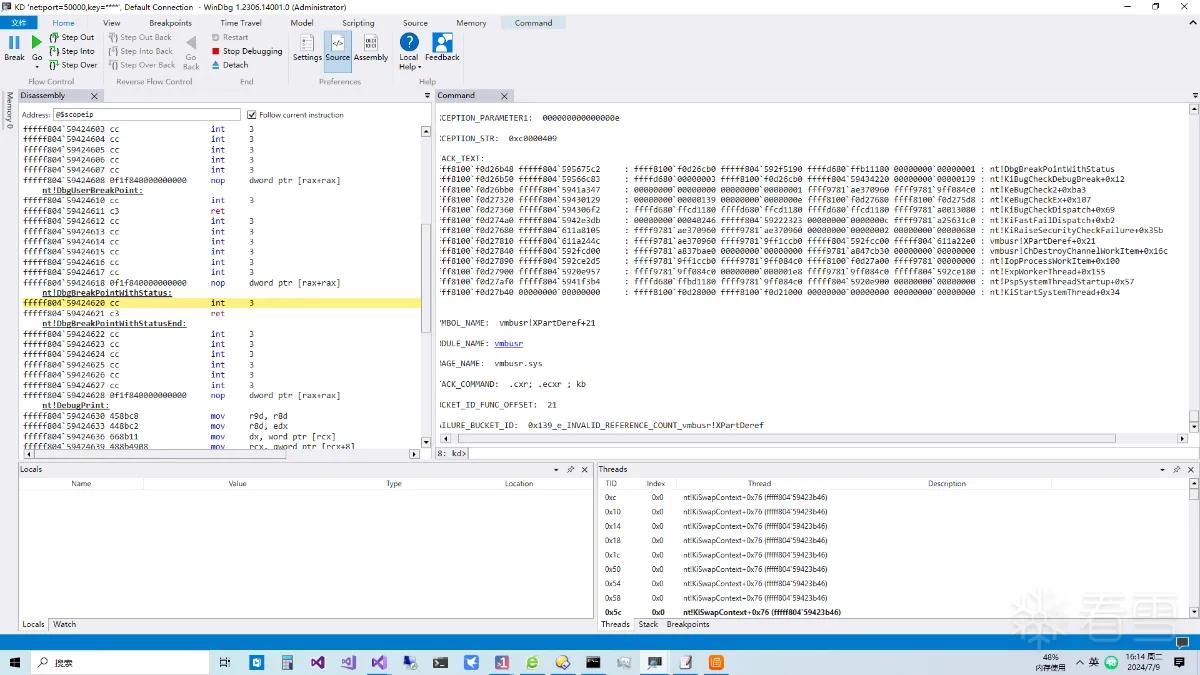Select thread row with TID 0xc
This screenshot has height=675, width=1200.
(x=892, y=497)
